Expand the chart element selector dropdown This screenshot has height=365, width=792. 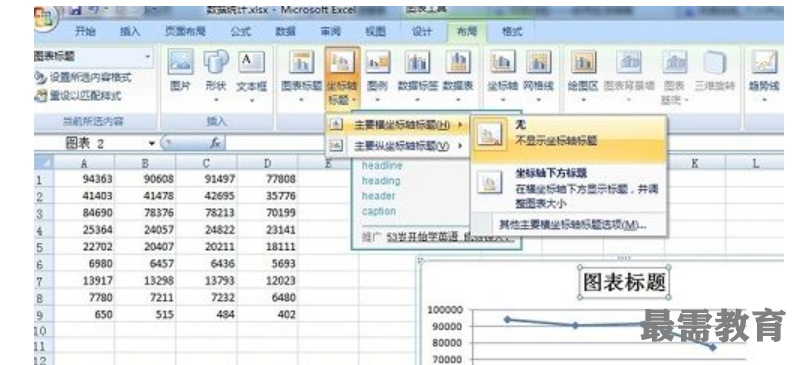148,57
